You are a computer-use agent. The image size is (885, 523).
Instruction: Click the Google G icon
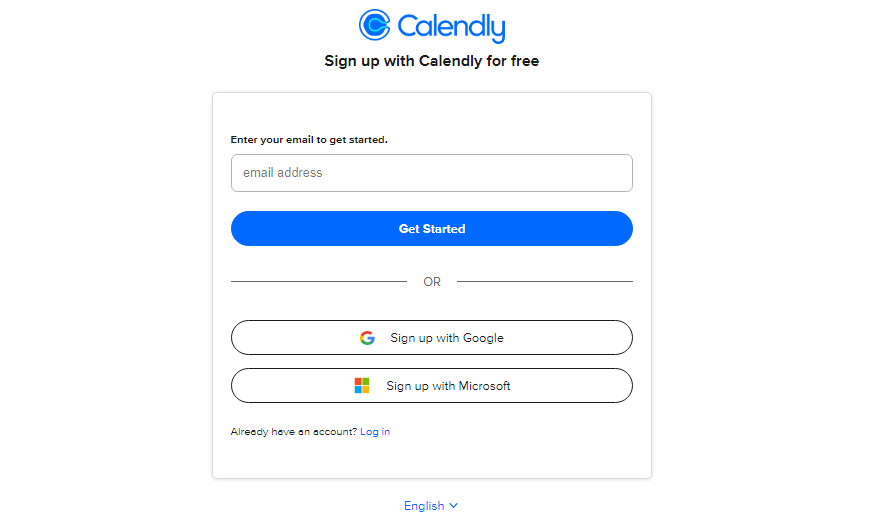click(367, 338)
